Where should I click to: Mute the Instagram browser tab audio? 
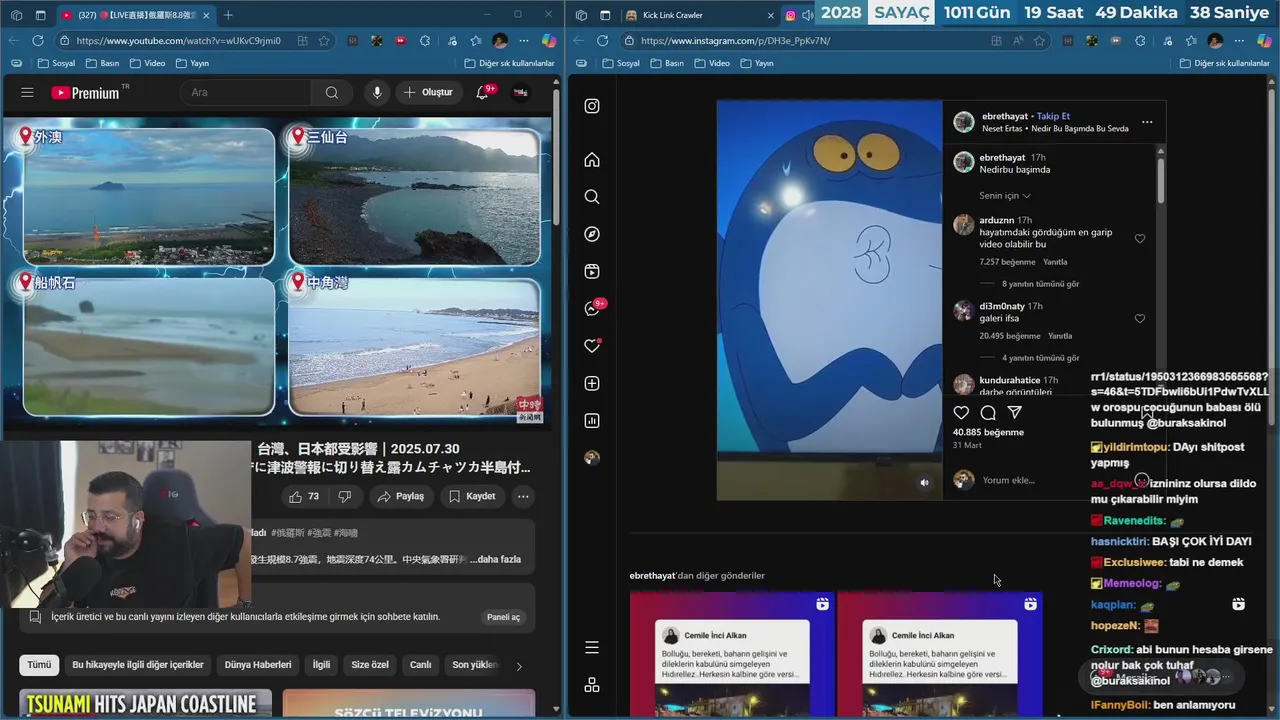tap(807, 15)
